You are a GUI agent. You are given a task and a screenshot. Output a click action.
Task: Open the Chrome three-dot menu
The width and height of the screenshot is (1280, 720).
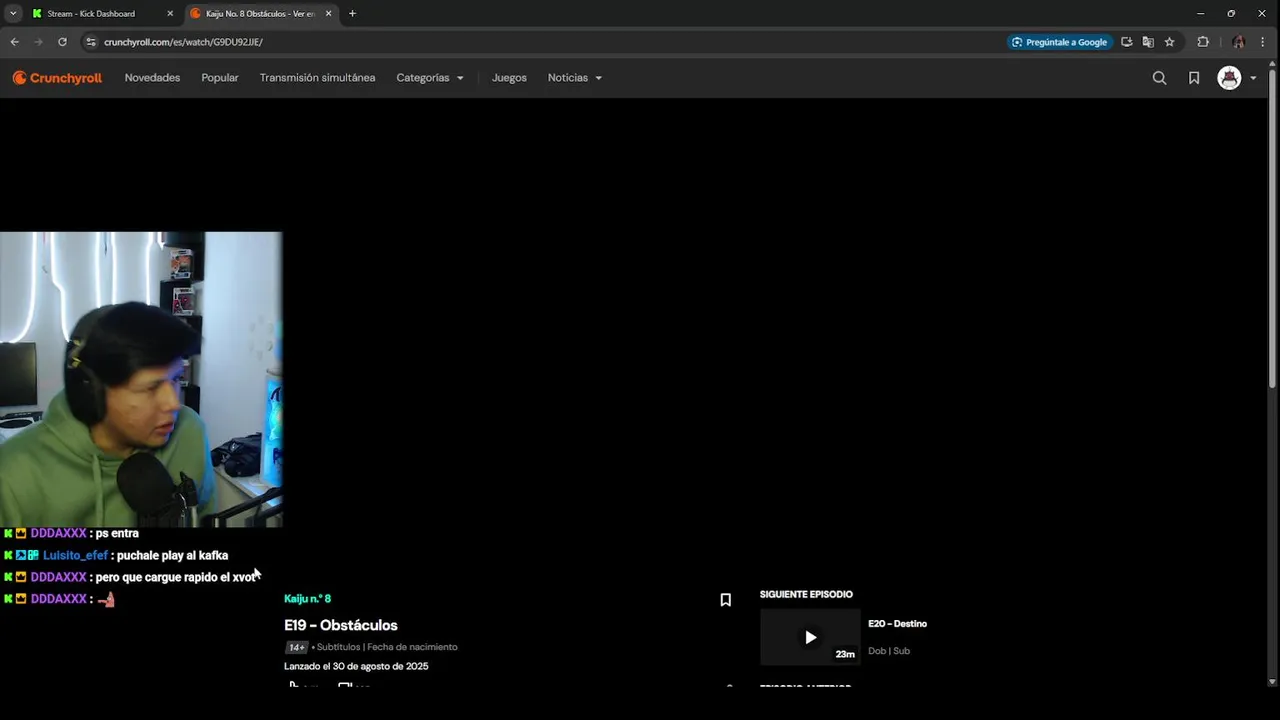[x=1263, y=42]
